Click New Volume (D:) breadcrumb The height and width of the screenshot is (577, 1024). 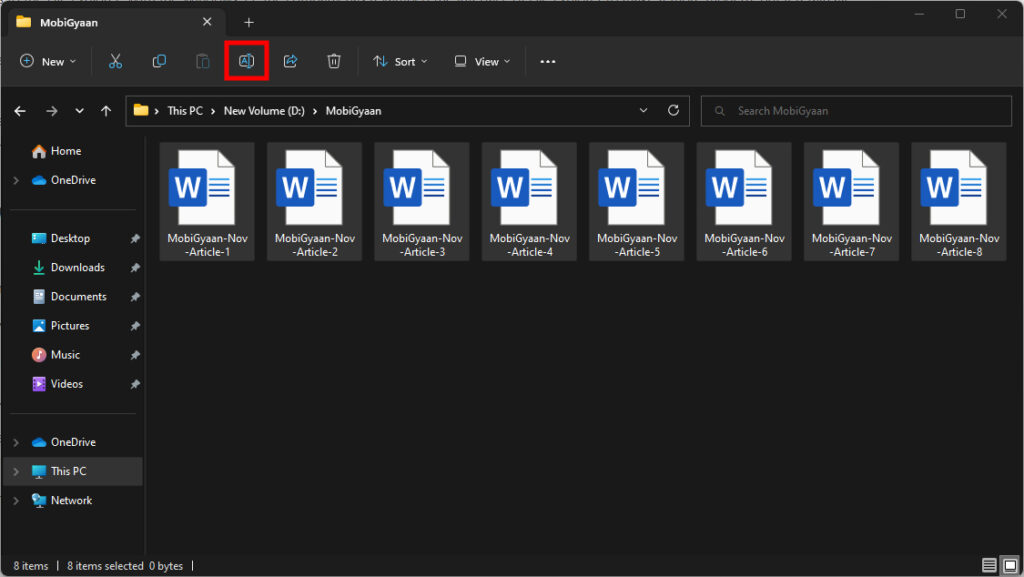264,111
